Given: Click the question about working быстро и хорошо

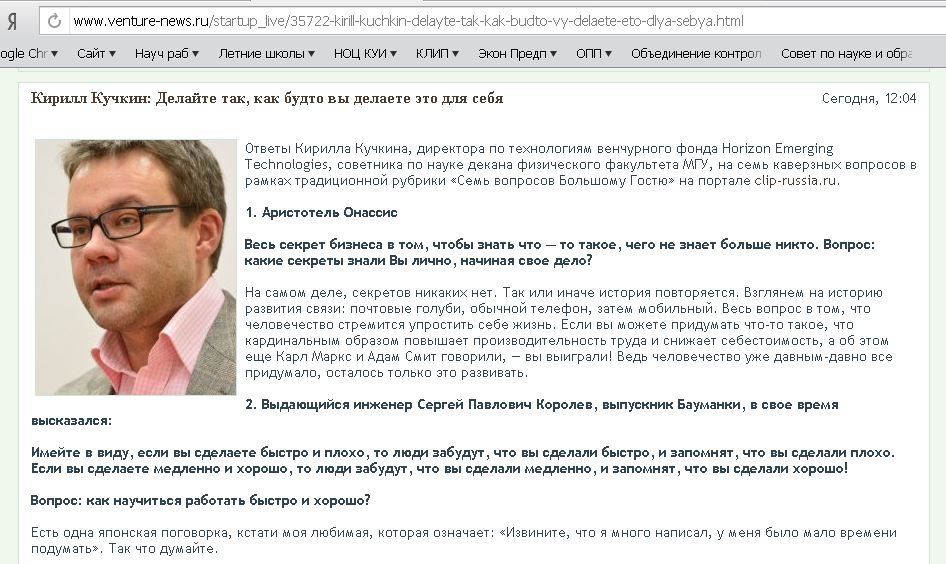Looking at the screenshot, I should (200, 500).
